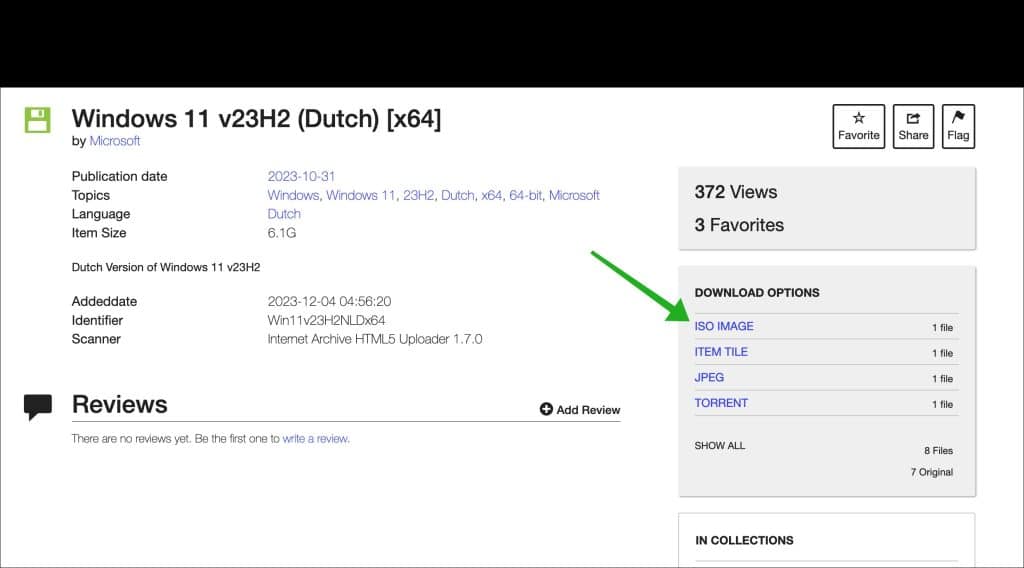Click the write a review link
Image resolution: width=1024 pixels, height=568 pixels.
click(315, 439)
